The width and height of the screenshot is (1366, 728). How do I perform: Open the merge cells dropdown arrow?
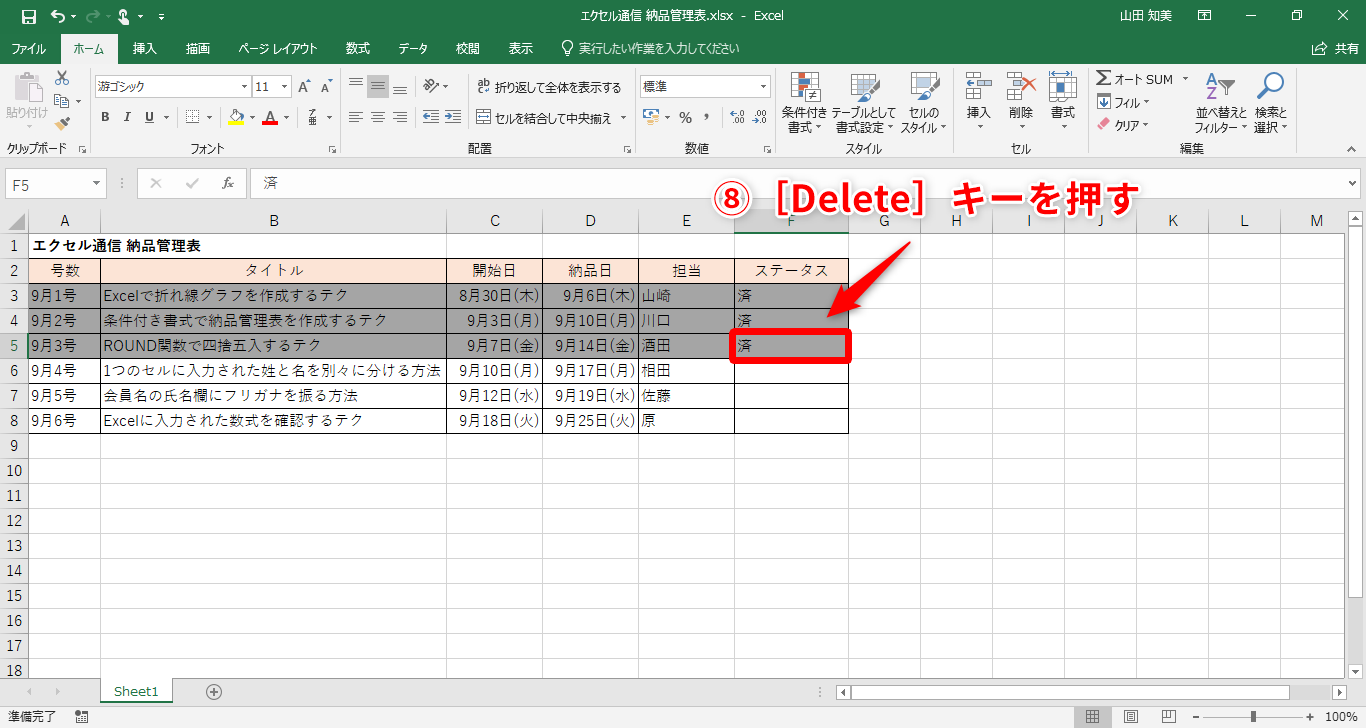(x=624, y=118)
